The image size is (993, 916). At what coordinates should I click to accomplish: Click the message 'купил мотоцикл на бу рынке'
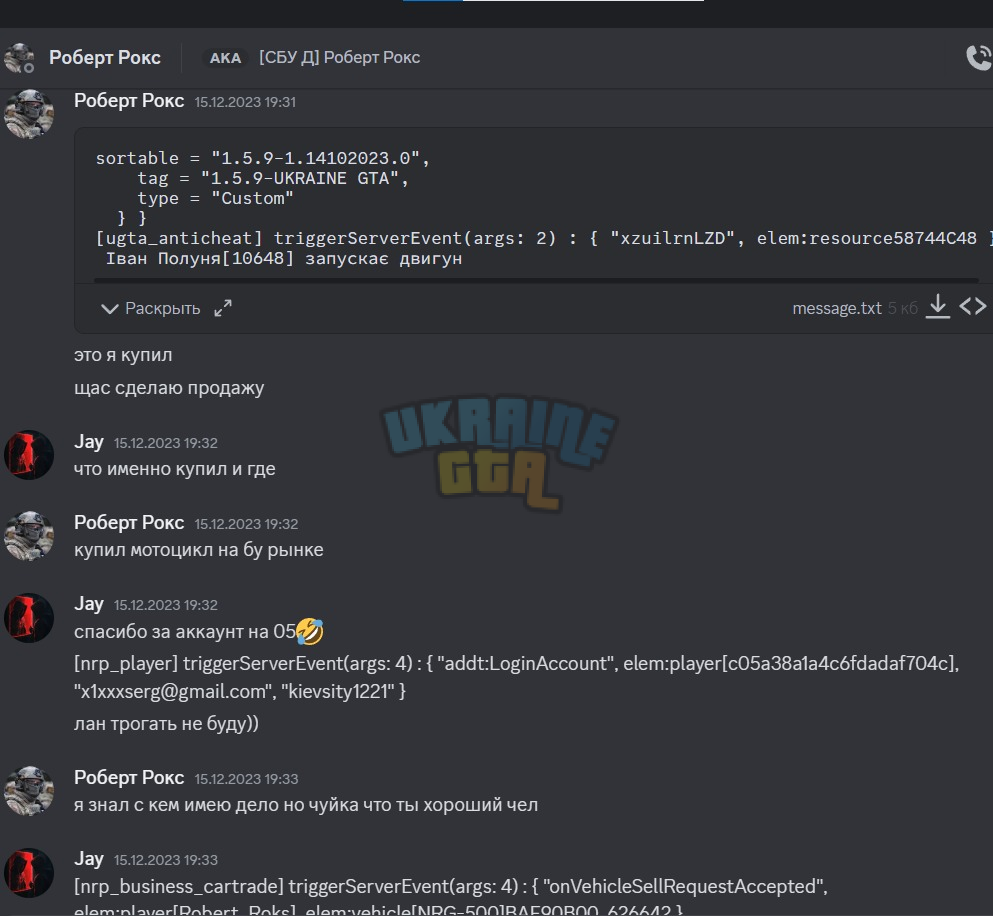[x=199, y=550]
